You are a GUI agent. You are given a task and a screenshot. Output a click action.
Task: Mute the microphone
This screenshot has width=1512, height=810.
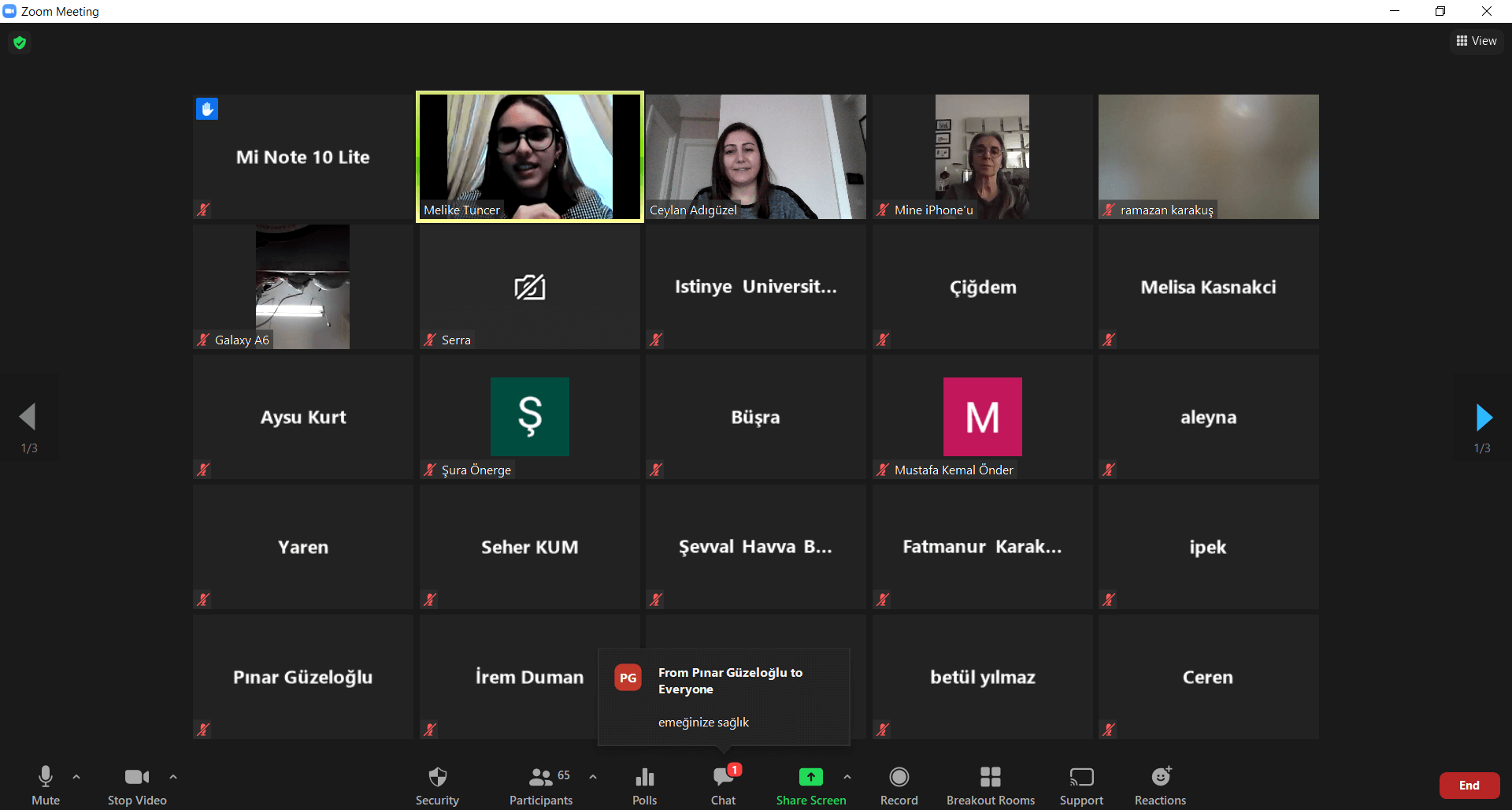pyautogui.click(x=46, y=786)
